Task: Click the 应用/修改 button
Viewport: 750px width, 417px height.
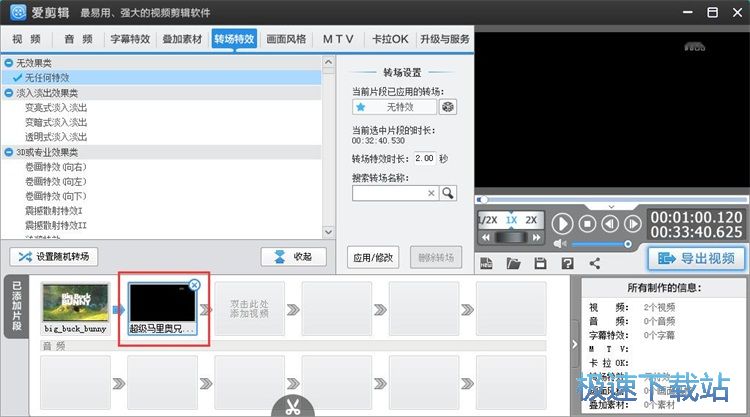Action: coord(373,257)
